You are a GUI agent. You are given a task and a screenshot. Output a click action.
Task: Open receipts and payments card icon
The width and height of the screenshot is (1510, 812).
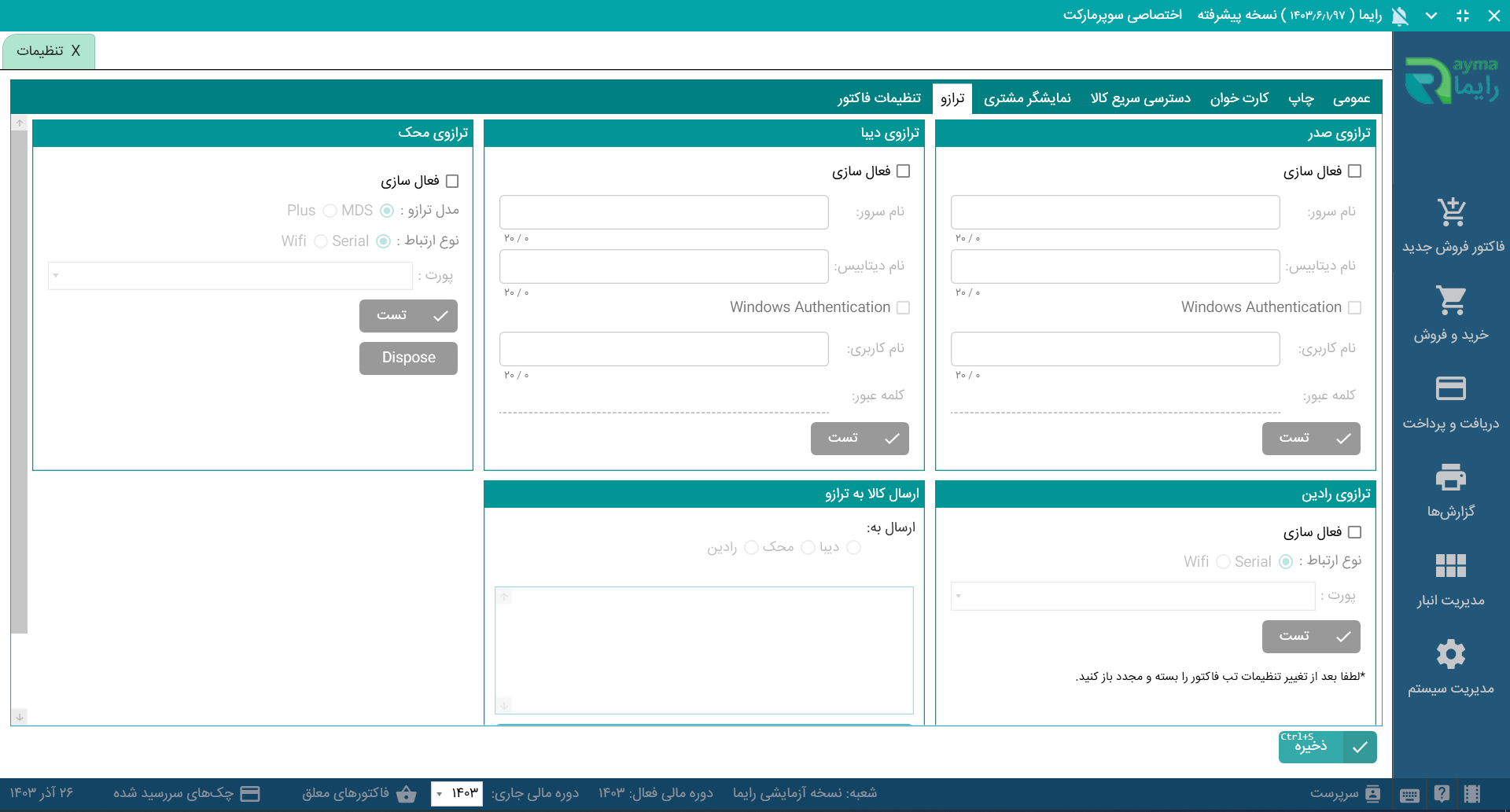click(1451, 388)
